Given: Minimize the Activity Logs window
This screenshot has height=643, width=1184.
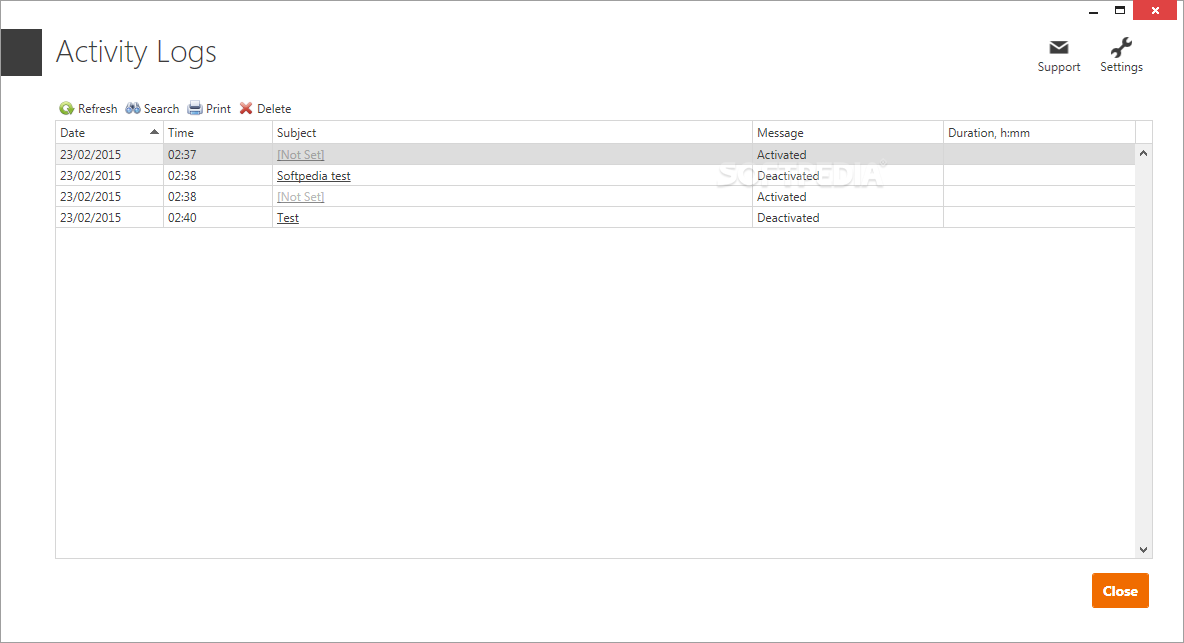Looking at the screenshot, I should point(1093,11).
